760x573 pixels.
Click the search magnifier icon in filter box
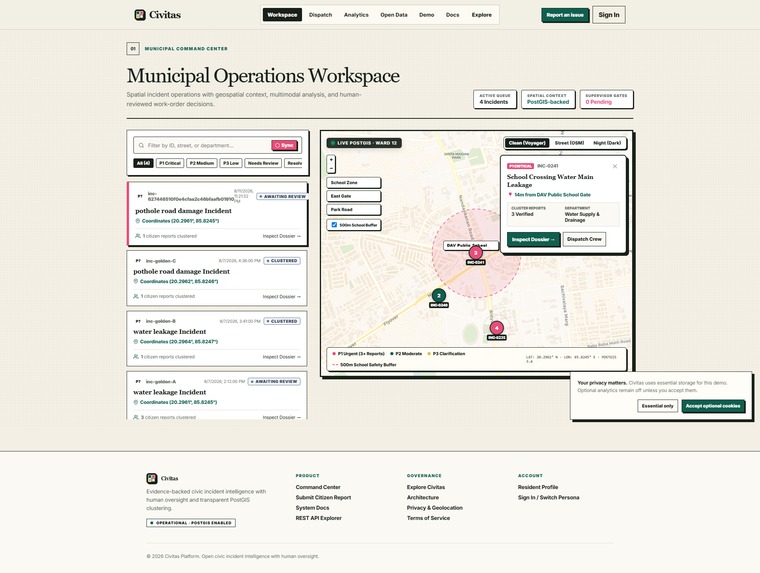[x=141, y=145]
